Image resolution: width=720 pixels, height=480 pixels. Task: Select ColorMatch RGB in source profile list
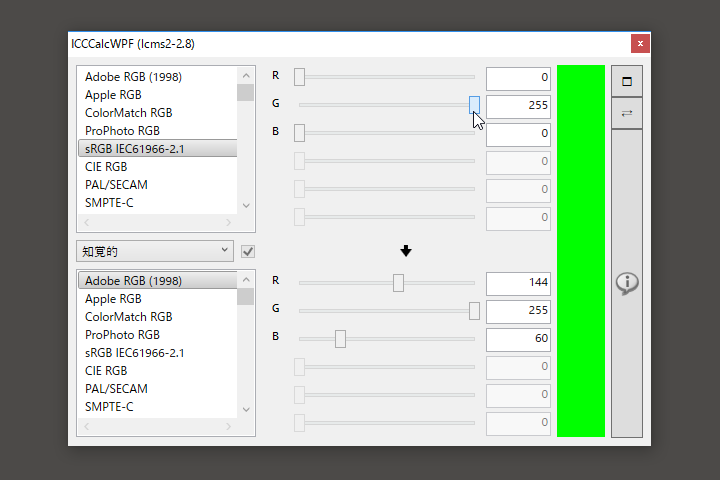click(x=158, y=113)
